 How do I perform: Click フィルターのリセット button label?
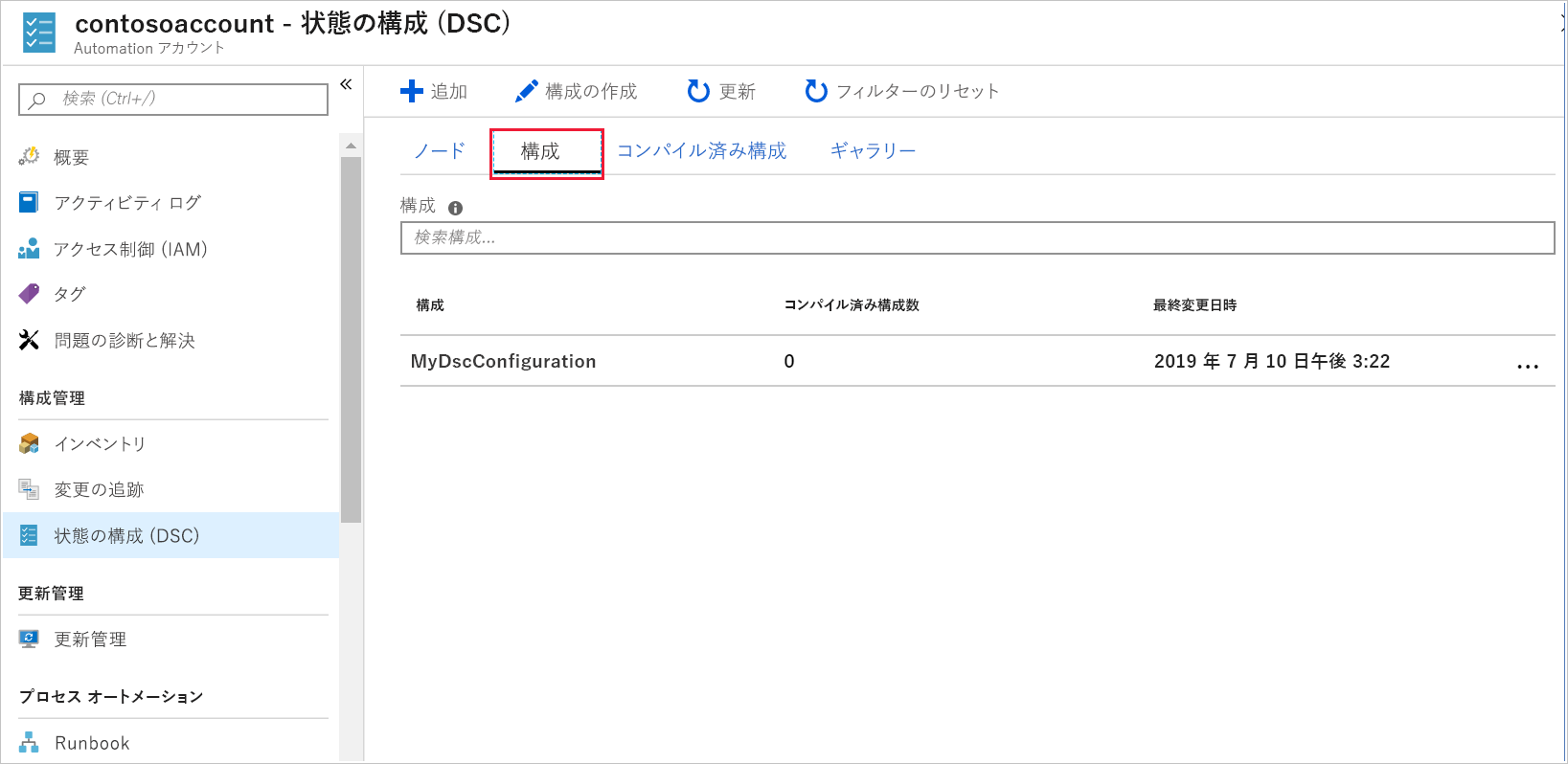(918, 91)
